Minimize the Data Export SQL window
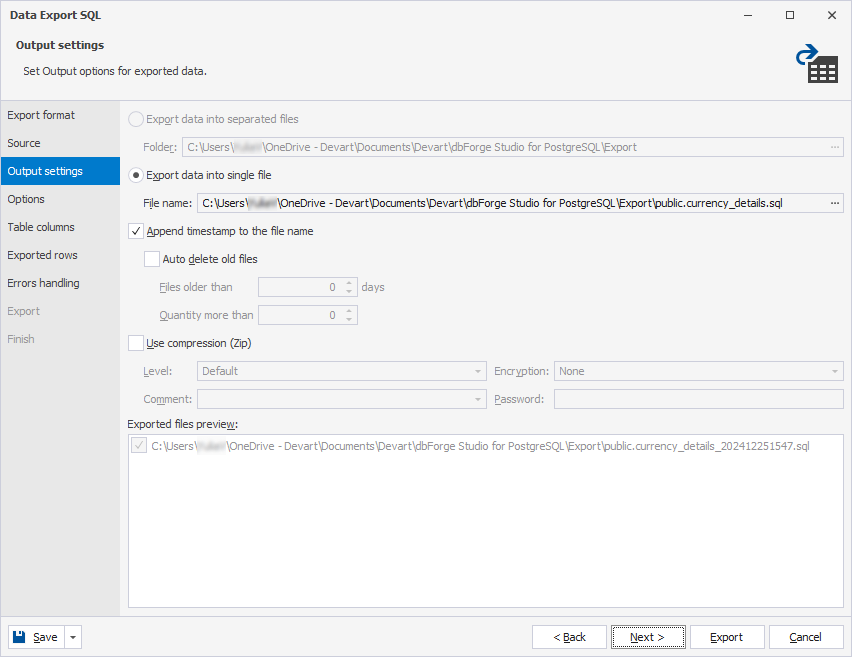The width and height of the screenshot is (852, 657). click(x=748, y=15)
